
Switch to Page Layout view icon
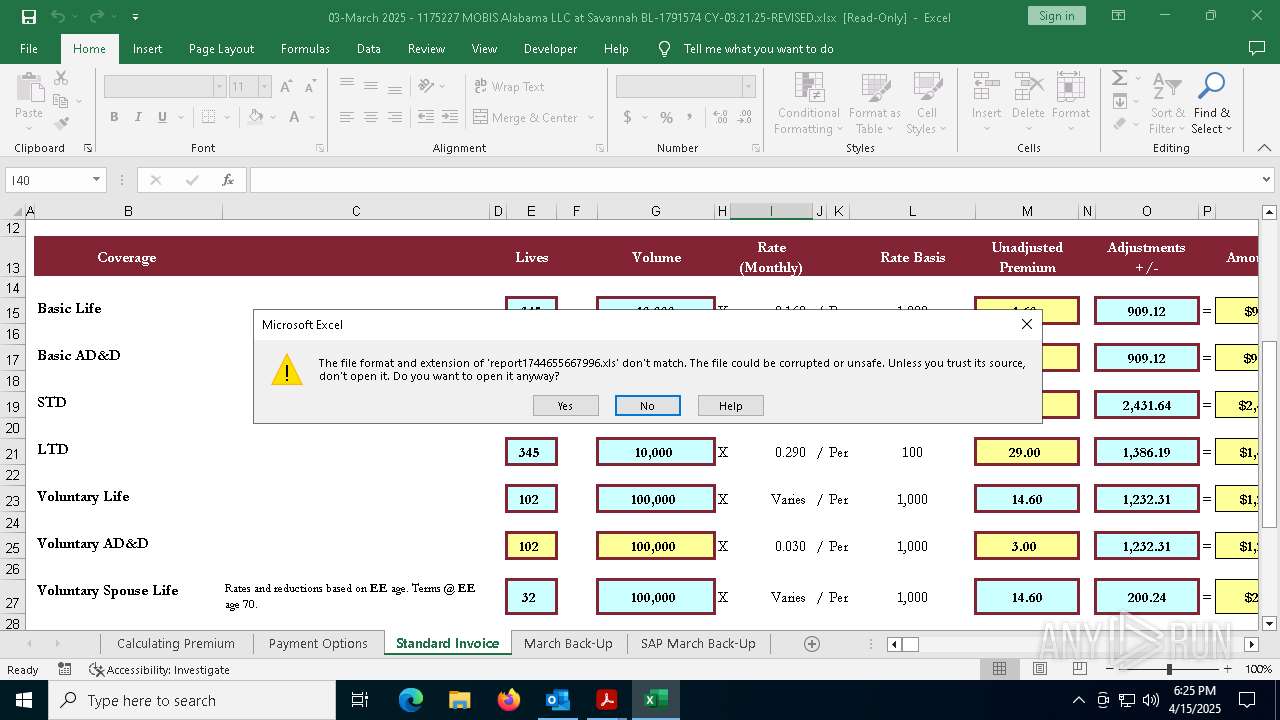1040,669
